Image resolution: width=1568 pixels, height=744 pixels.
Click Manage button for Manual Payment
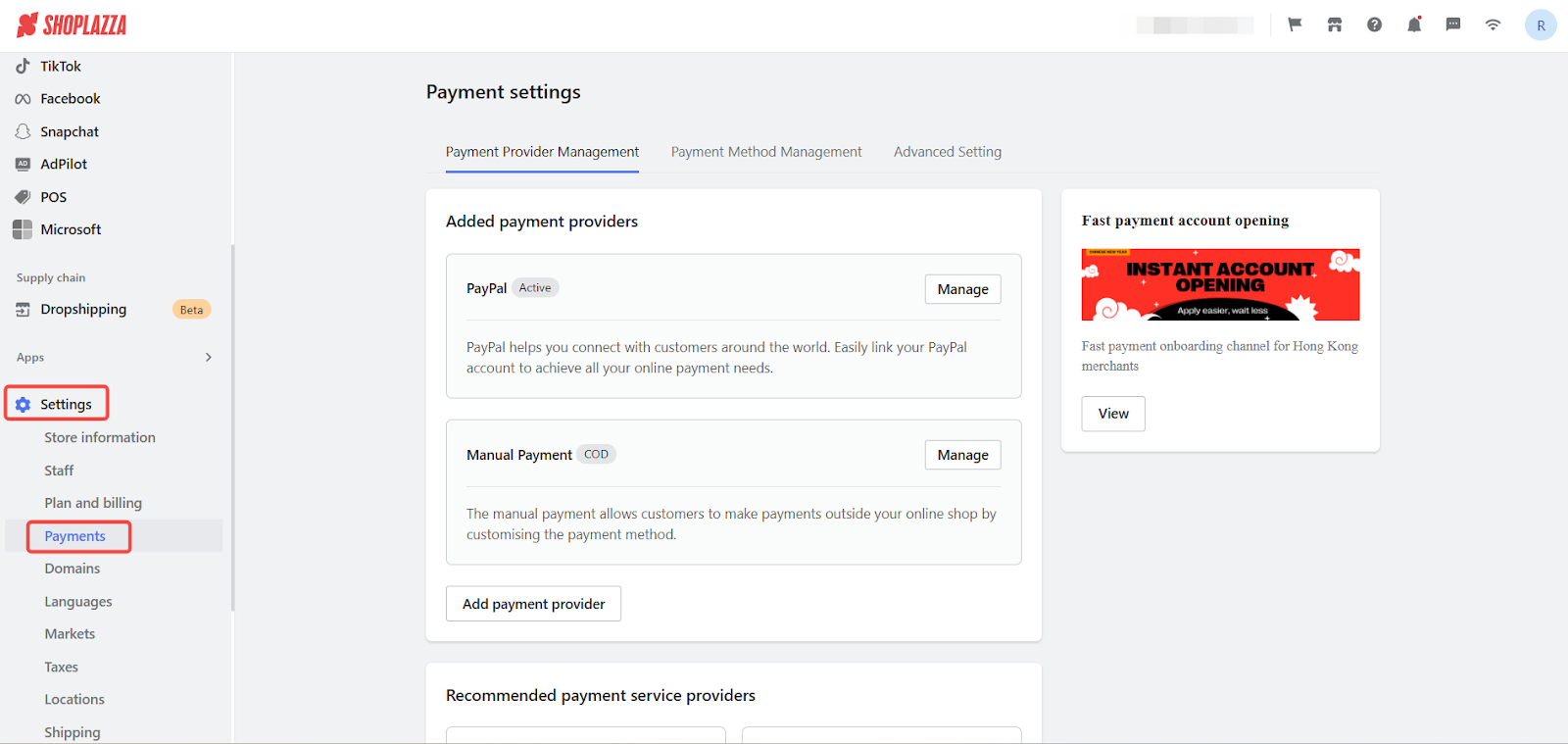point(962,455)
